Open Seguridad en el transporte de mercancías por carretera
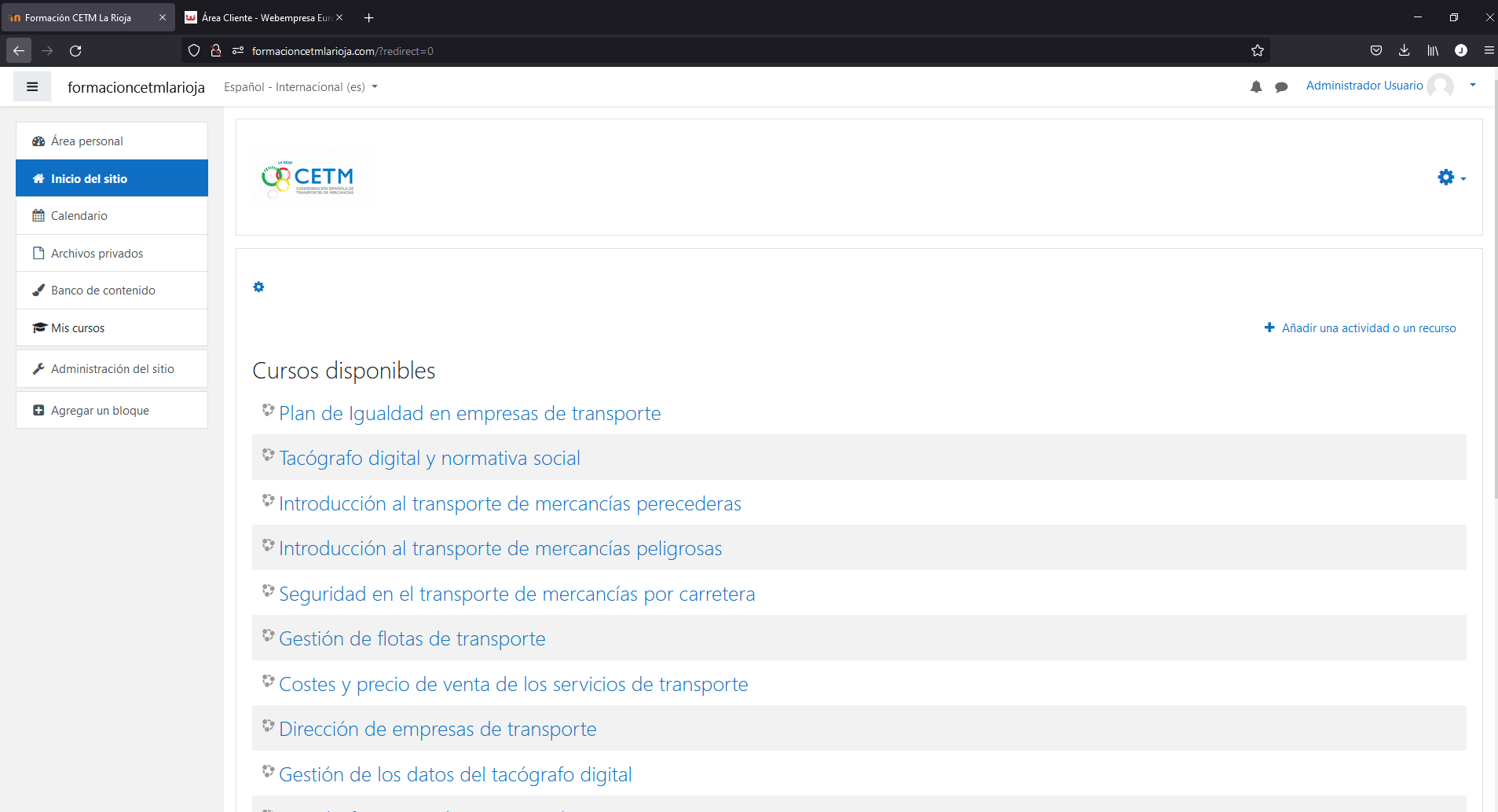 pos(517,594)
